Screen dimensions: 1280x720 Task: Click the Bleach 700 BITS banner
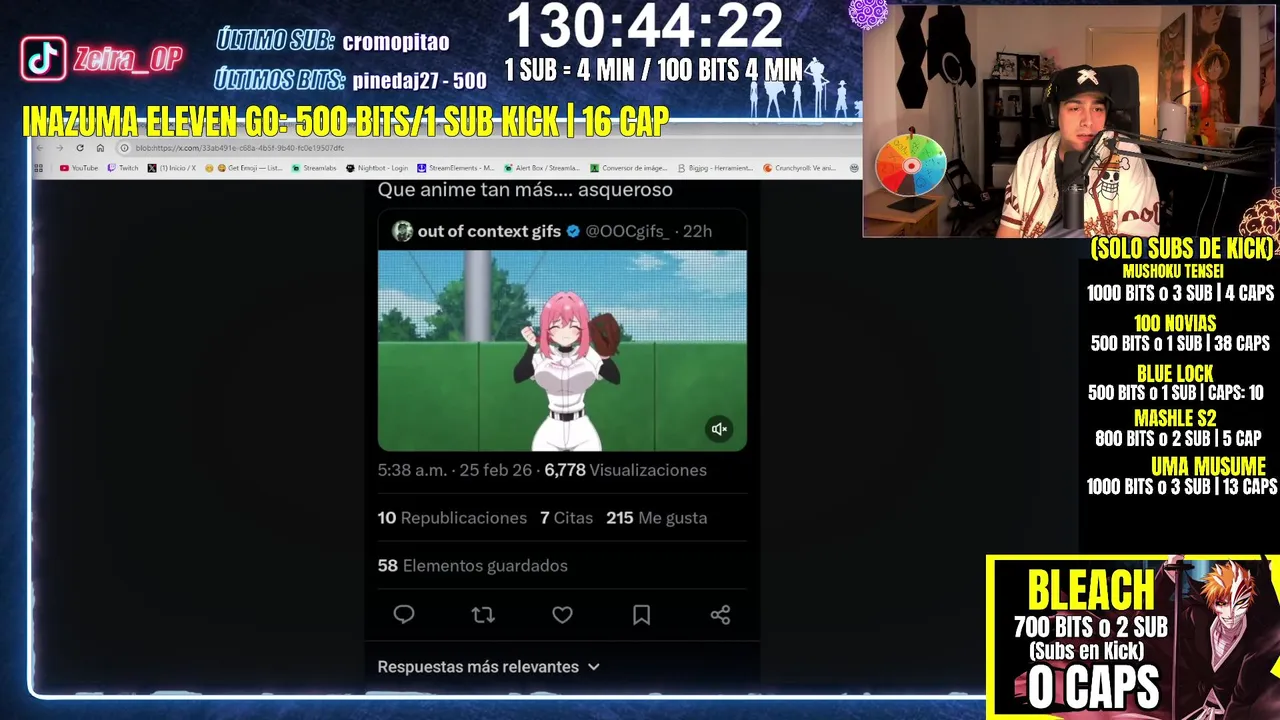click(1132, 637)
